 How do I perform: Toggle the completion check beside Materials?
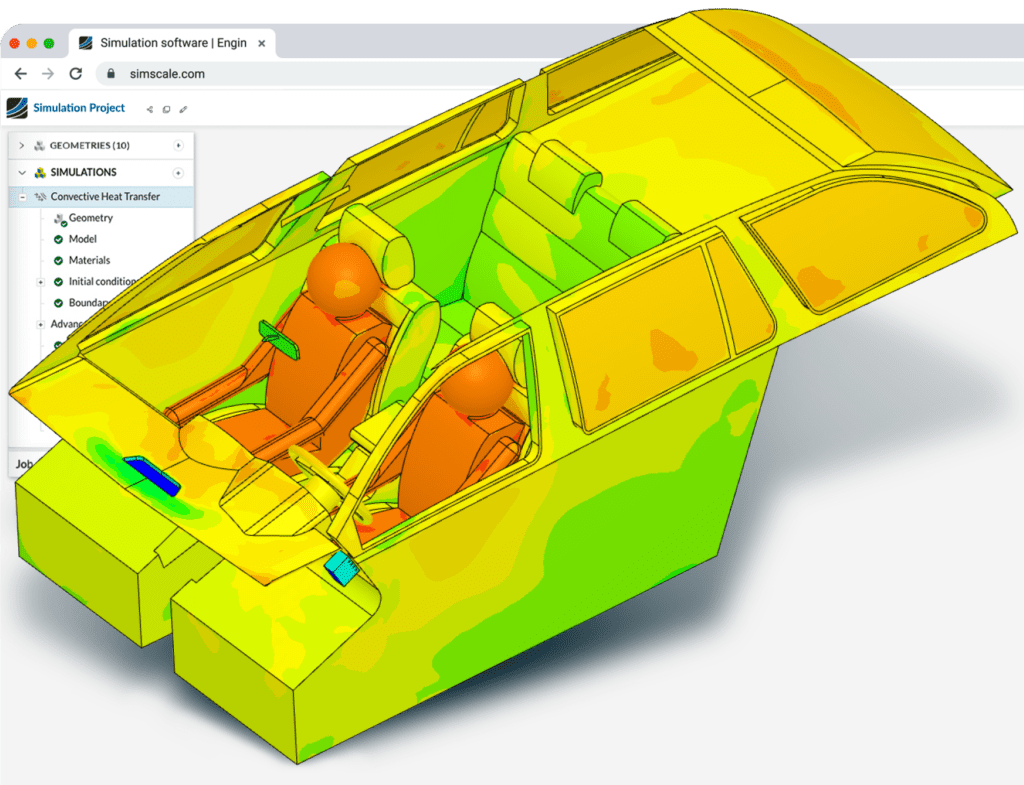60,260
